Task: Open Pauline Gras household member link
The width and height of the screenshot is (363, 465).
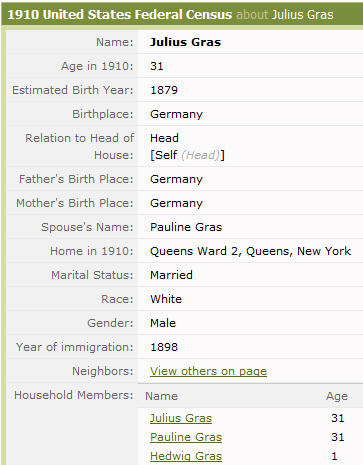Action: (186, 437)
